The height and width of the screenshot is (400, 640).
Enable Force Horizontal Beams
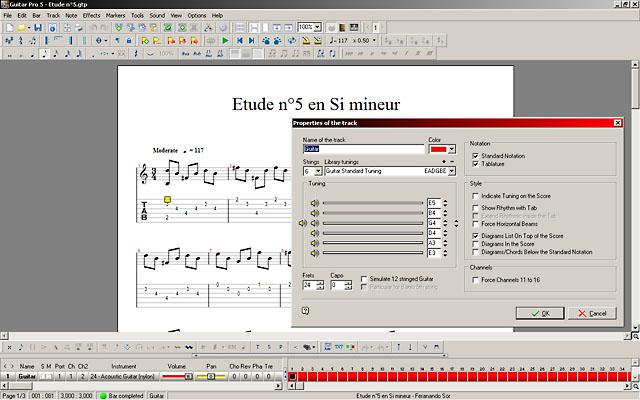pyautogui.click(x=475, y=224)
